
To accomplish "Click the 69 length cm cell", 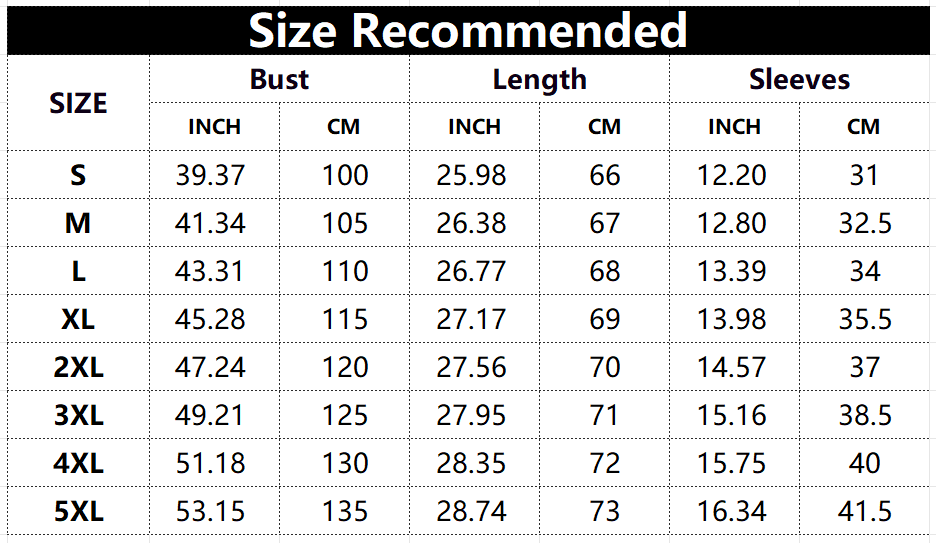I will 605,319.
